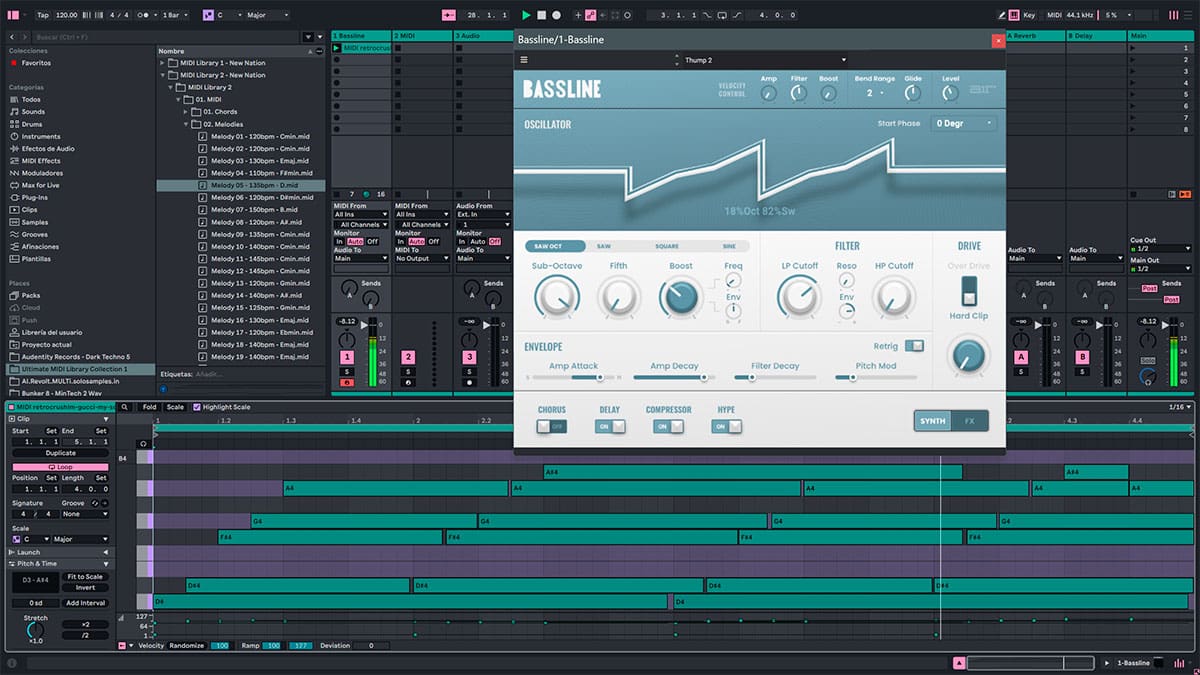This screenshot has width=1200, height=675.
Task: Uncheck the Highlight Scale checkbox
Action: 196,407
